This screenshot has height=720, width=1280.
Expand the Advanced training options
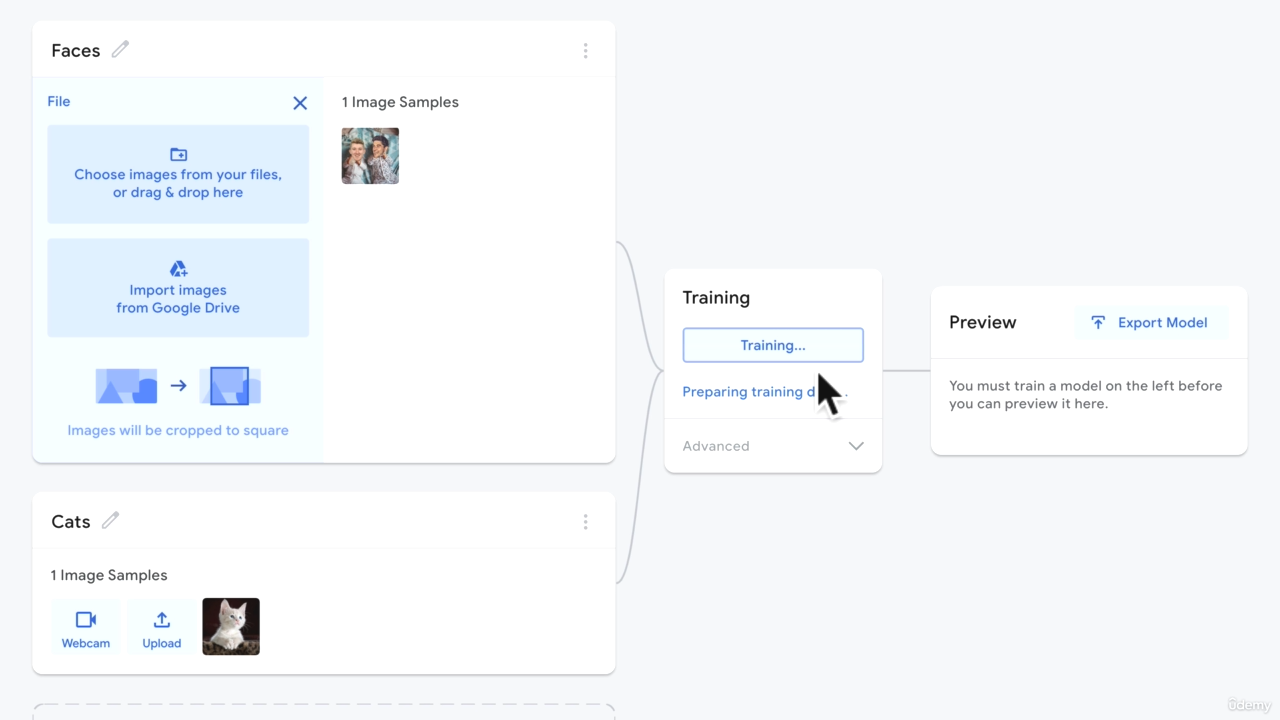(x=716, y=446)
